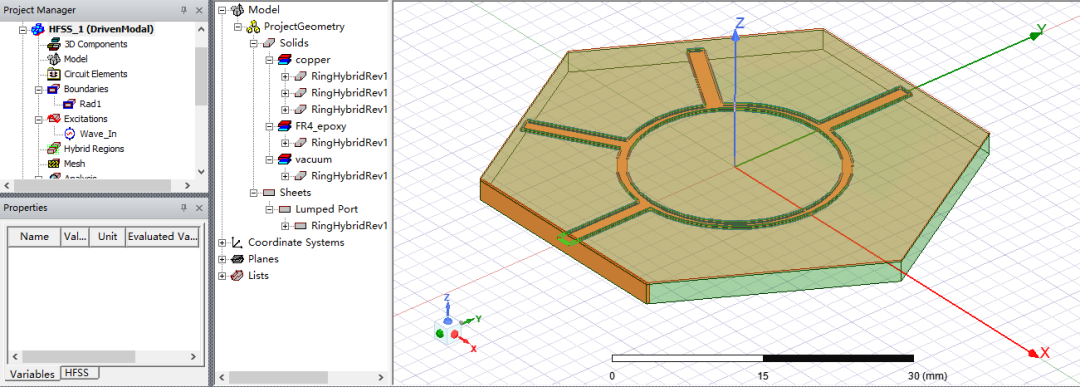Expand the Lists node
Viewport: 1080px width, 387px height.
[222, 275]
